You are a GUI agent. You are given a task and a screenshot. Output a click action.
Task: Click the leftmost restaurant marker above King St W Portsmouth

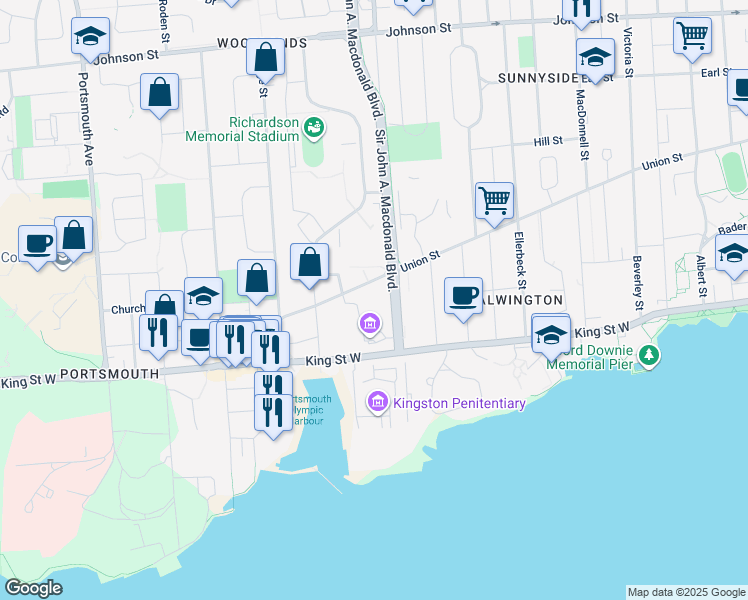[x=158, y=334]
